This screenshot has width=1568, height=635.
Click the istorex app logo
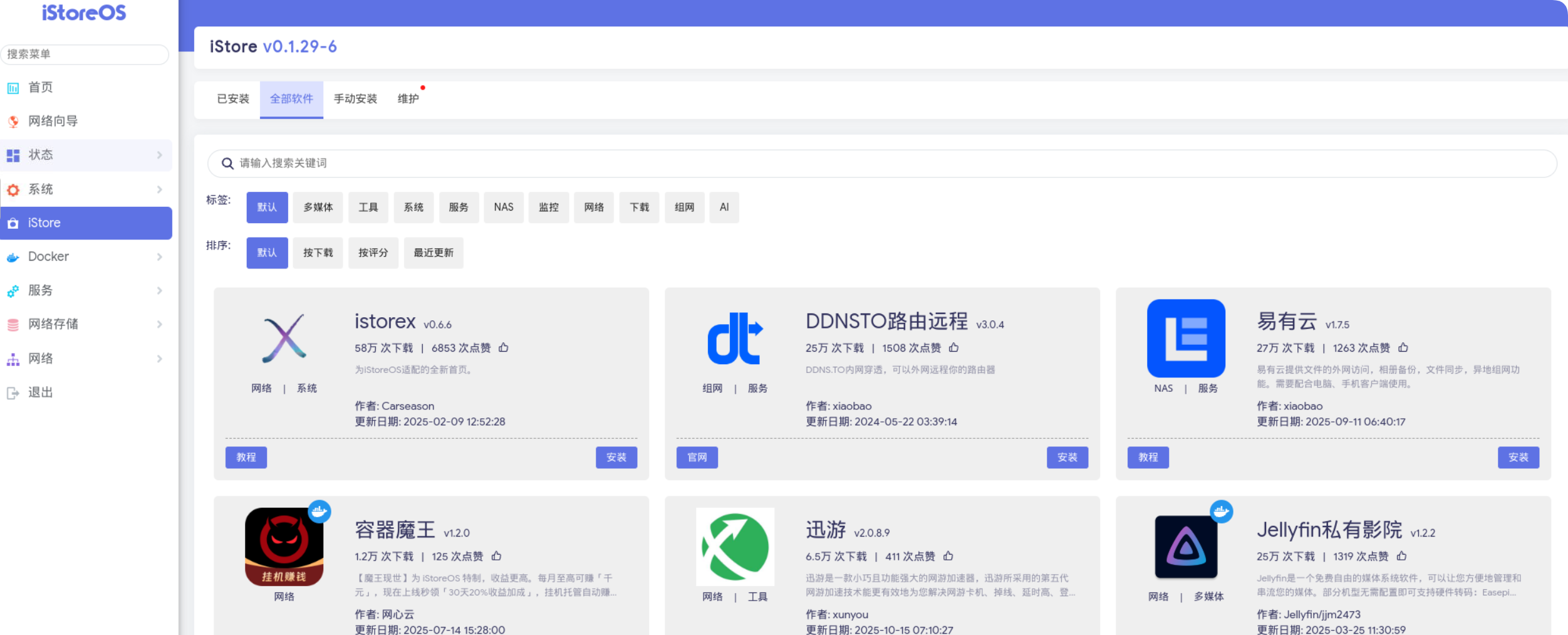(x=285, y=338)
